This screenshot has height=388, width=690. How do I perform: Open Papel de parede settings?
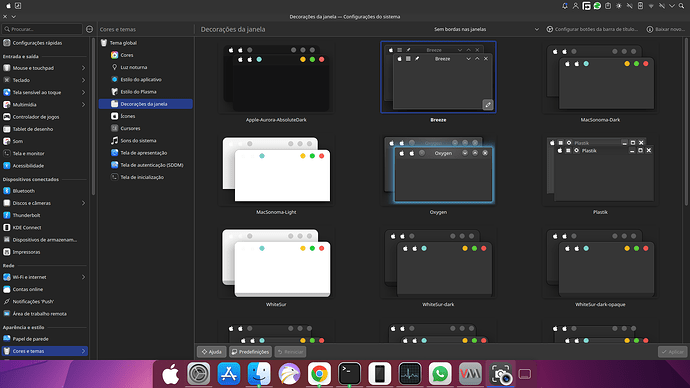44,339
